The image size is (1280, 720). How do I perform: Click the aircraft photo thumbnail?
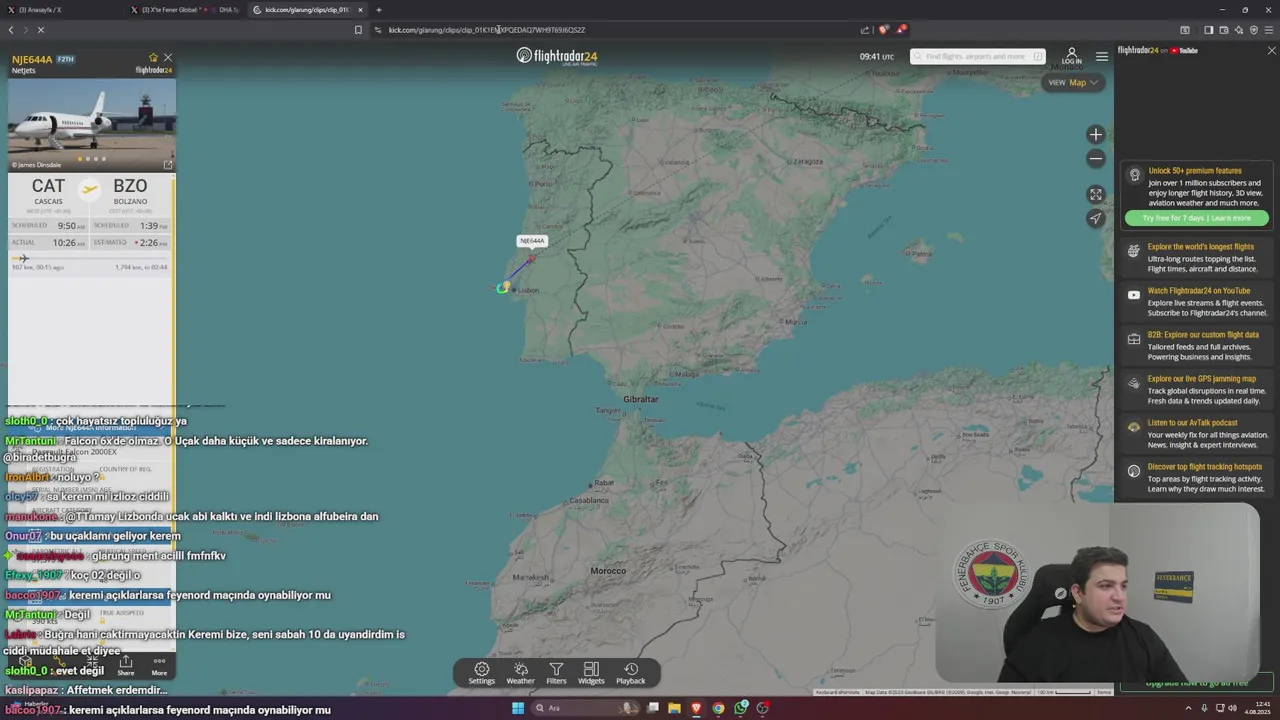(91, 124)
